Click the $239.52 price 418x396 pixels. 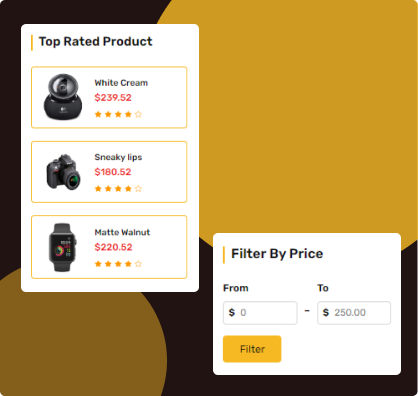[113, 98]
